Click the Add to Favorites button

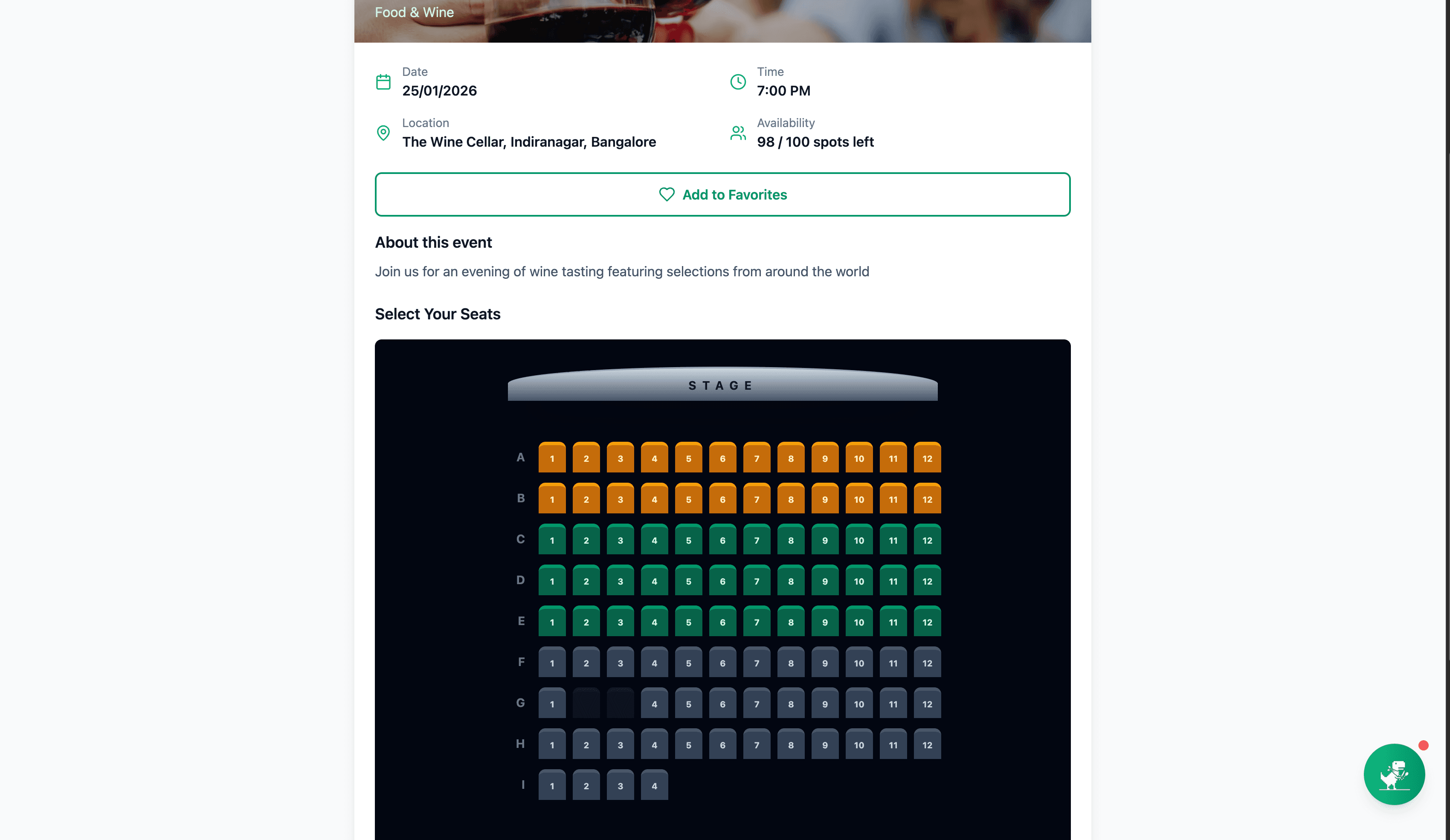[x=722, y=194]
